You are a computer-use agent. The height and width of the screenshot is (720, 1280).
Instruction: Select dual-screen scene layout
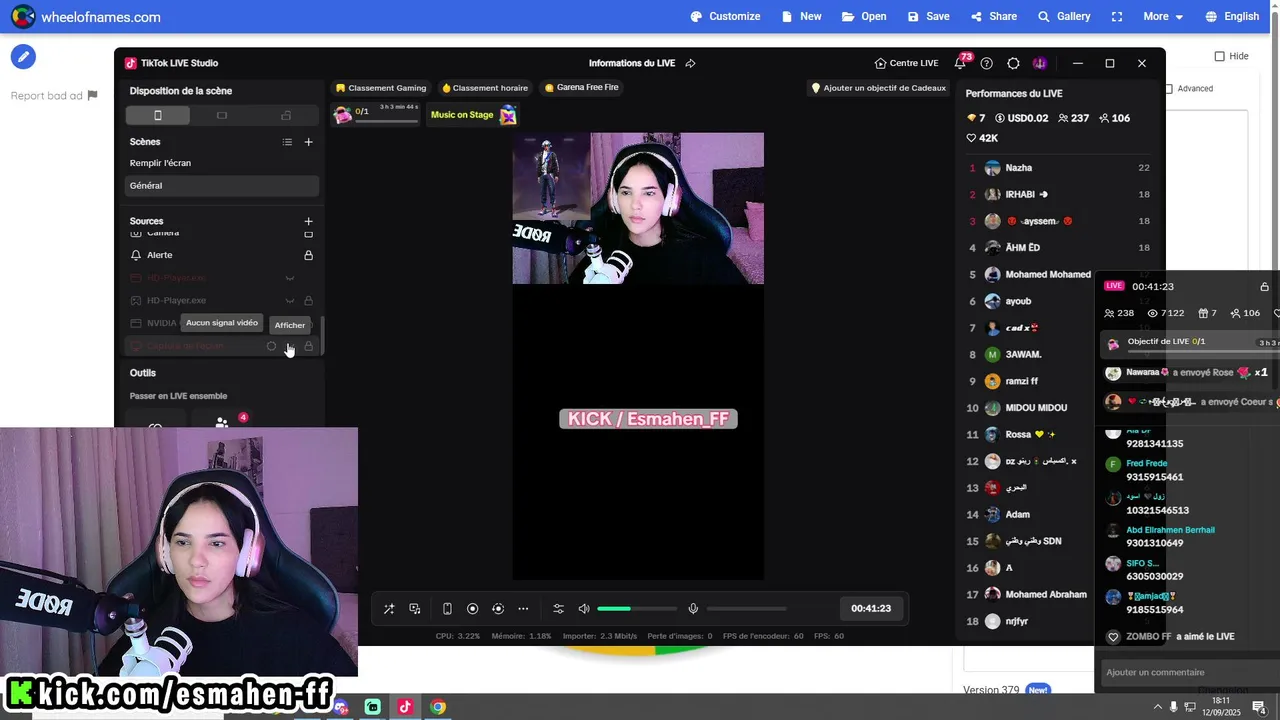[x=286, y=115]
